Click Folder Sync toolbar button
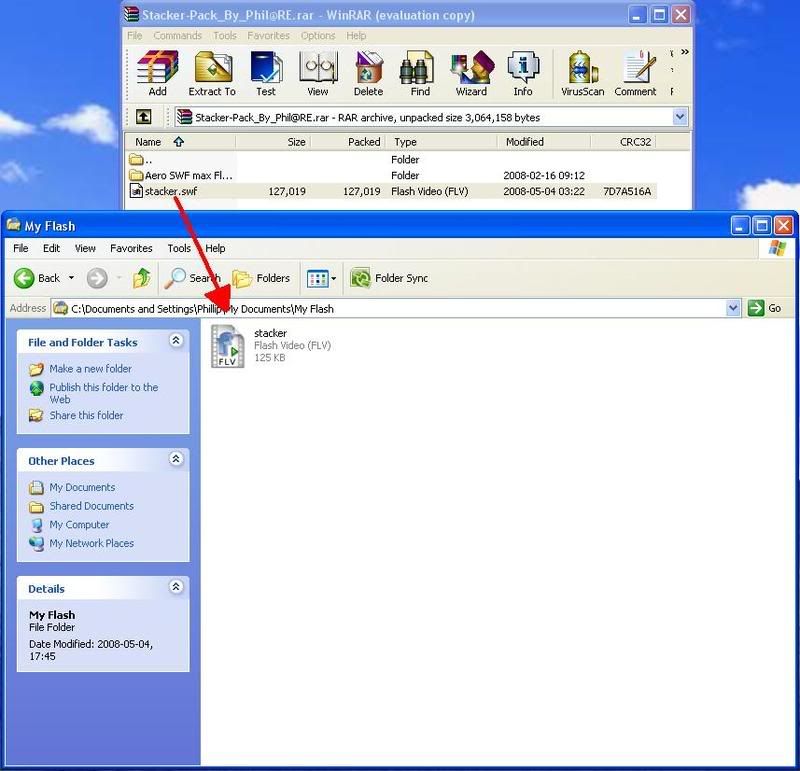Screen dimensions: 800x771 389,278
